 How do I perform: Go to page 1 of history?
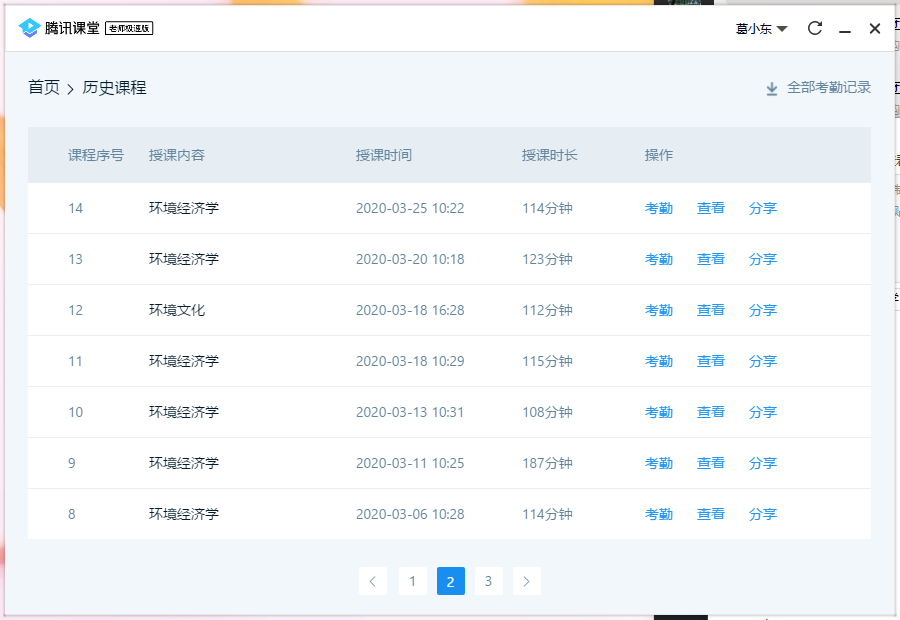(x=412, y=581)
